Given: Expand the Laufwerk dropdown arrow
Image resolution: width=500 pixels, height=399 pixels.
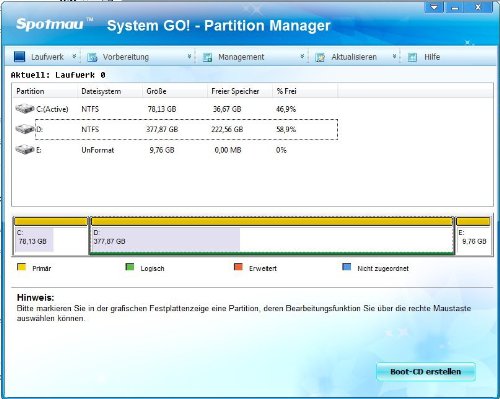Looking at the screenshot, I should coord(74,57).
